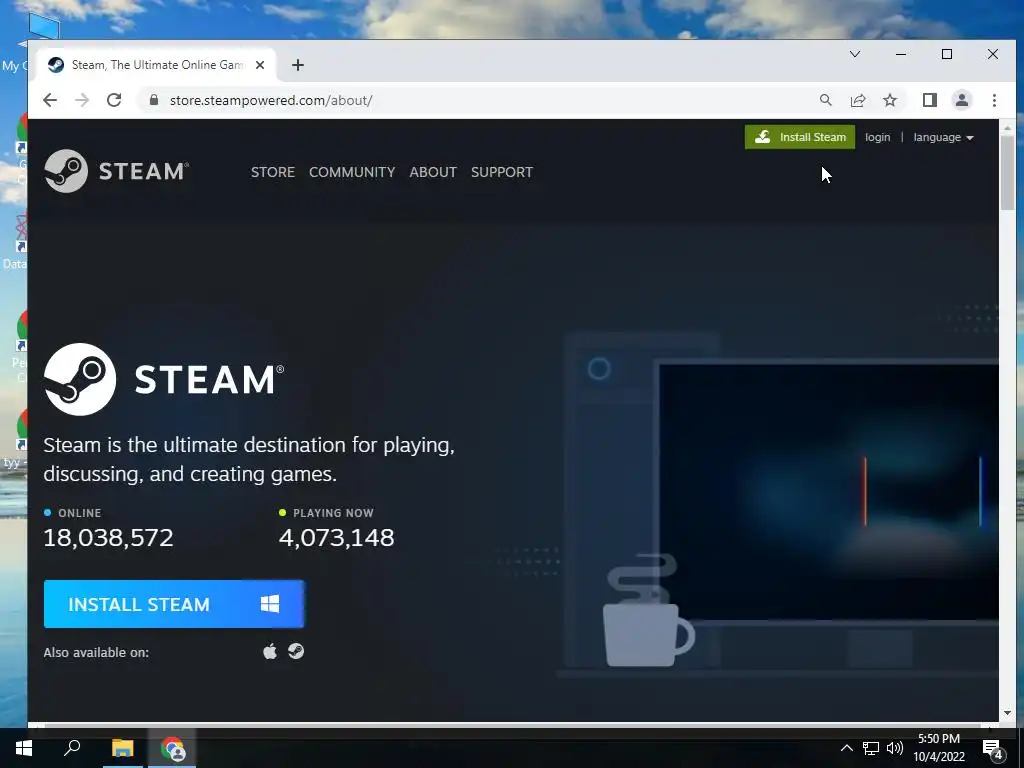Select the ABOUT menu item
The height and width of the screenshot is (768, 1024).
point(433,172)
